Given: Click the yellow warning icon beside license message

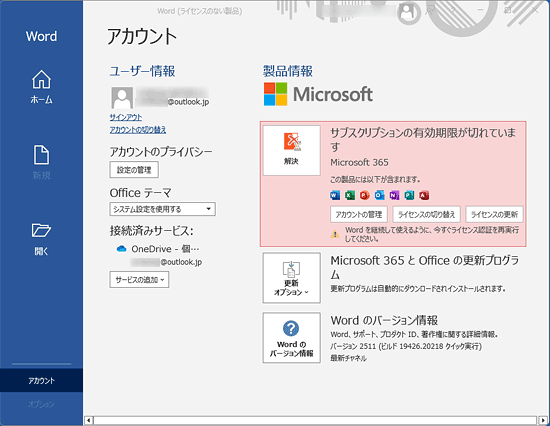Looking at the screenshot, I should [335, 234].
